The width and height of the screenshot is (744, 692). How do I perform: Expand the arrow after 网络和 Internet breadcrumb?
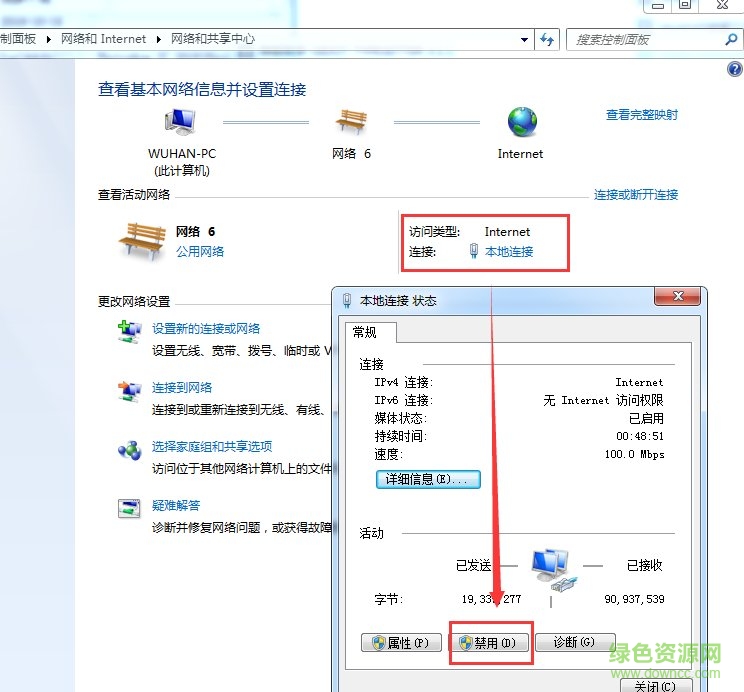coord(158,39)
